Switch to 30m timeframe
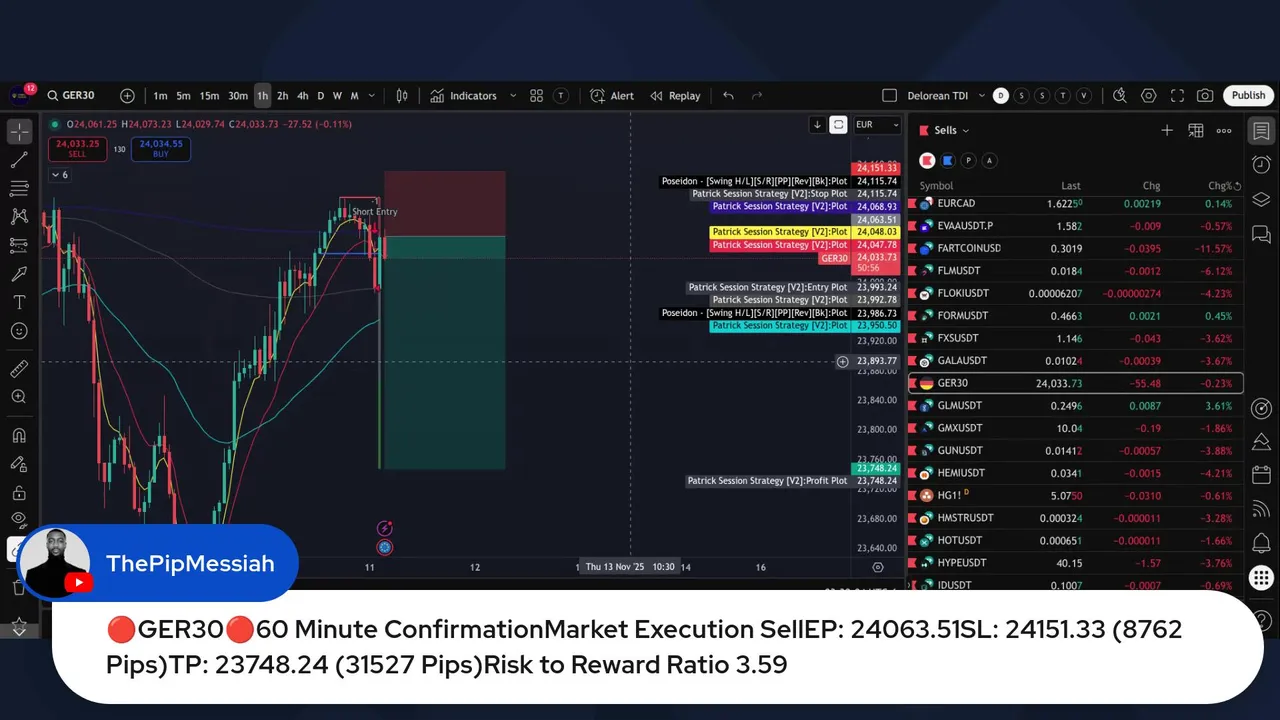 pos(238,96)
